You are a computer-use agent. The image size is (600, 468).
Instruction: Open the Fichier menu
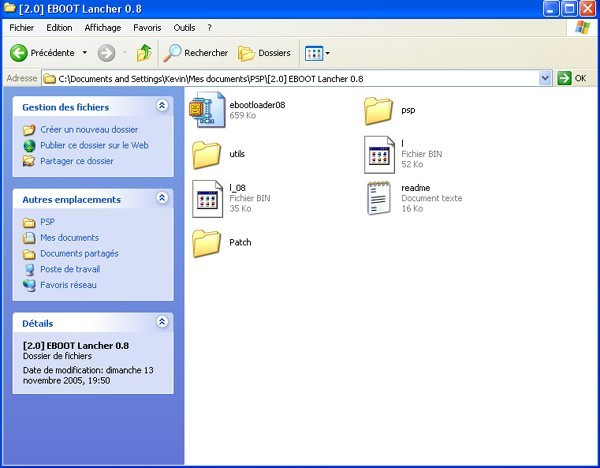pos(22,28)
